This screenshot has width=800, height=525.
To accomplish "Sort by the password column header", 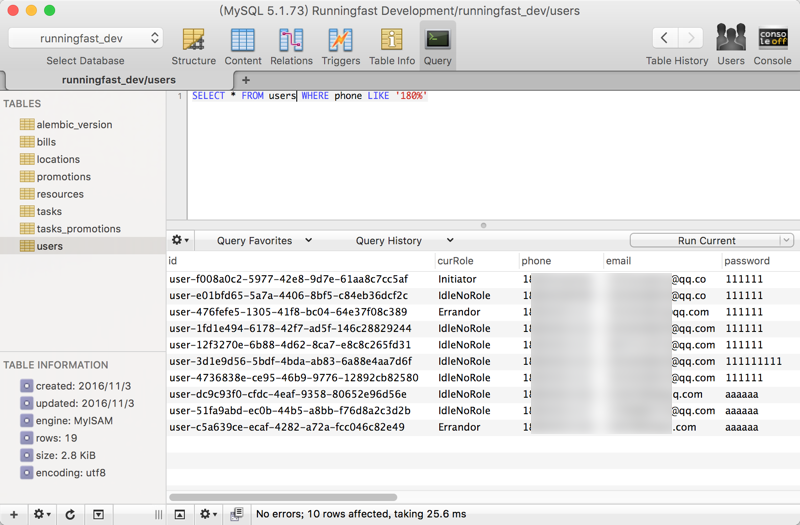I will pyautogui.click(x=761, y=261).
